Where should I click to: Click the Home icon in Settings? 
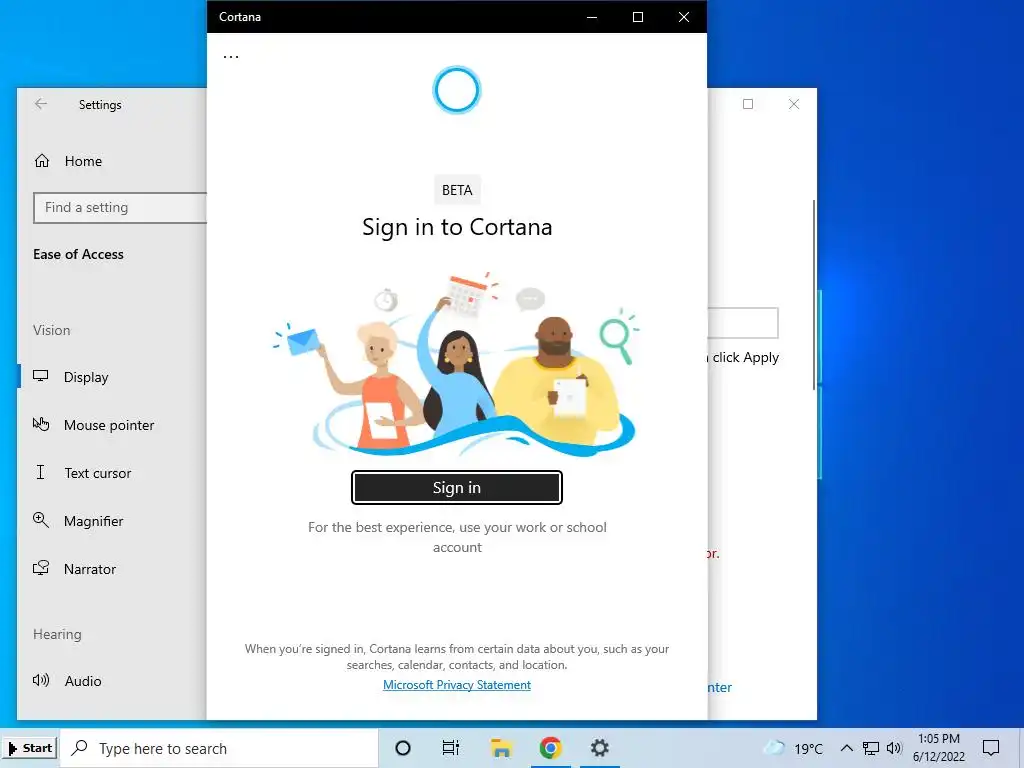point(42,161)
